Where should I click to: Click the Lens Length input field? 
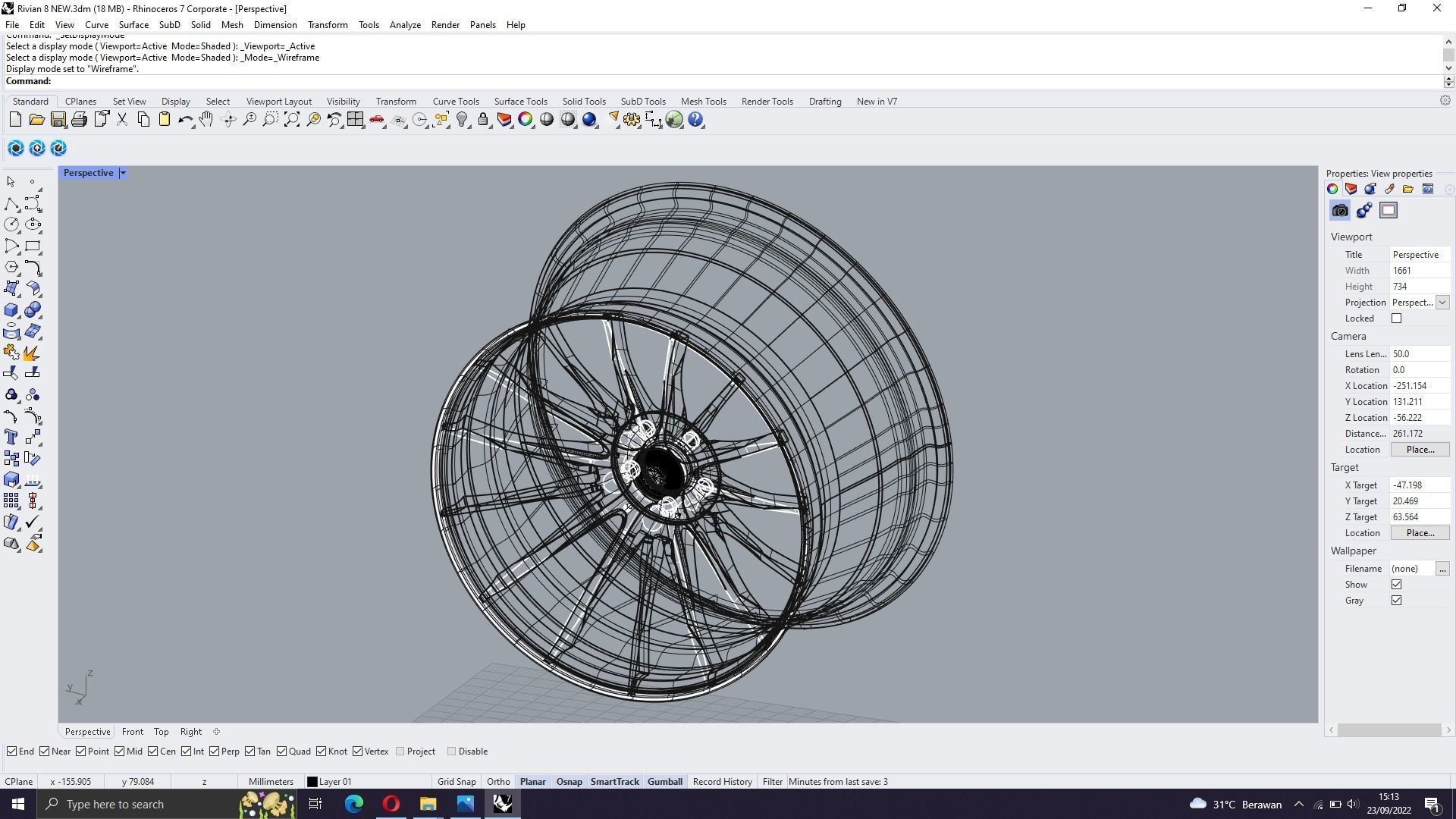1420,354
